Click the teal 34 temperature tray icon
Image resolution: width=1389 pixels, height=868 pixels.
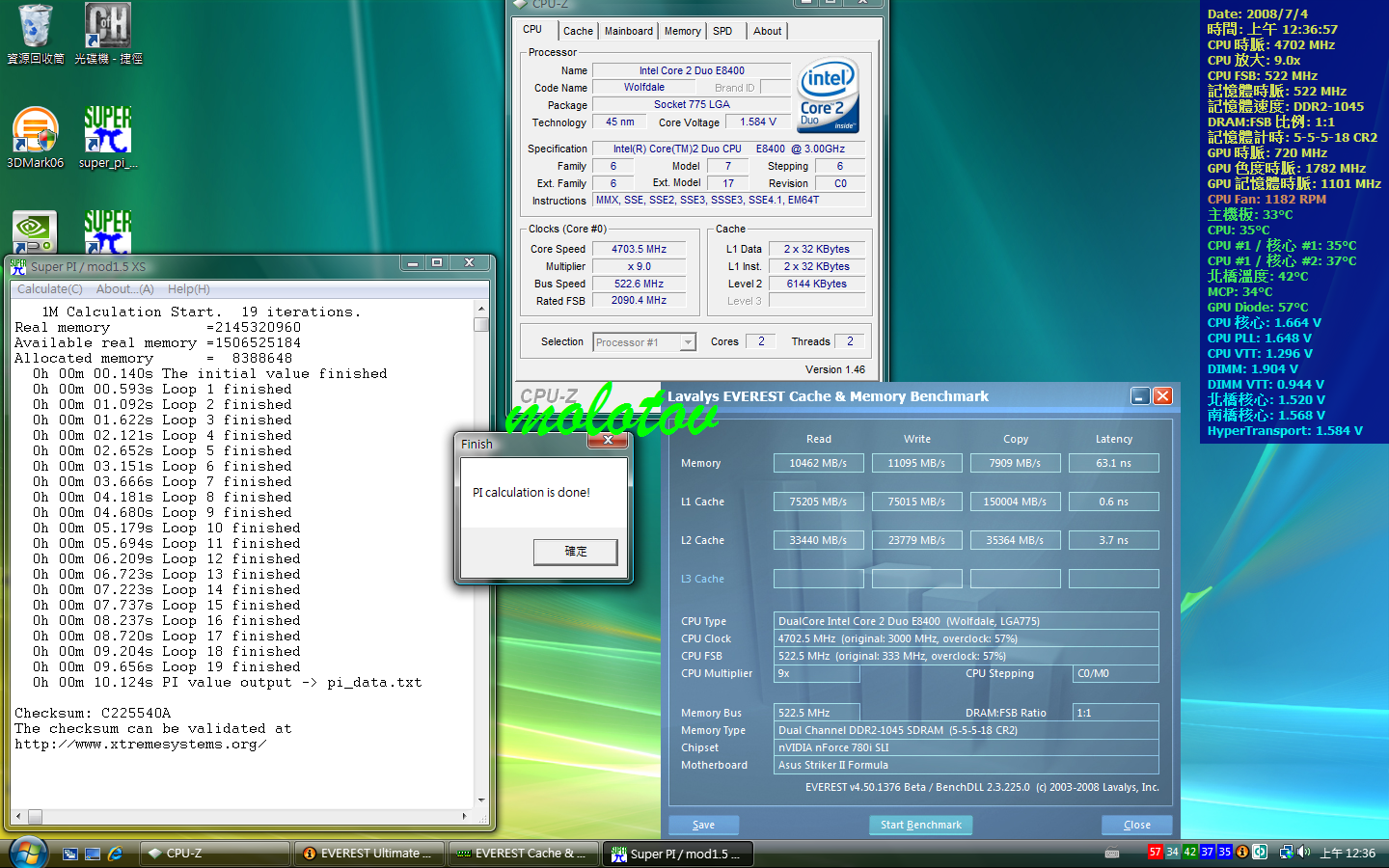pyautogui.click(x=1173, y=852)
